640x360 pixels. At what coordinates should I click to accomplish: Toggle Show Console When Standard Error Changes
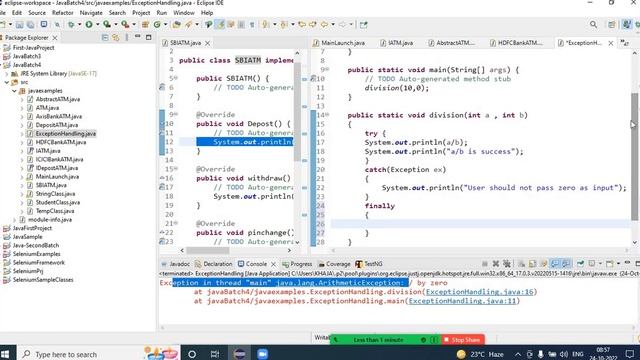pyautogui.click(x=566, y=264)
